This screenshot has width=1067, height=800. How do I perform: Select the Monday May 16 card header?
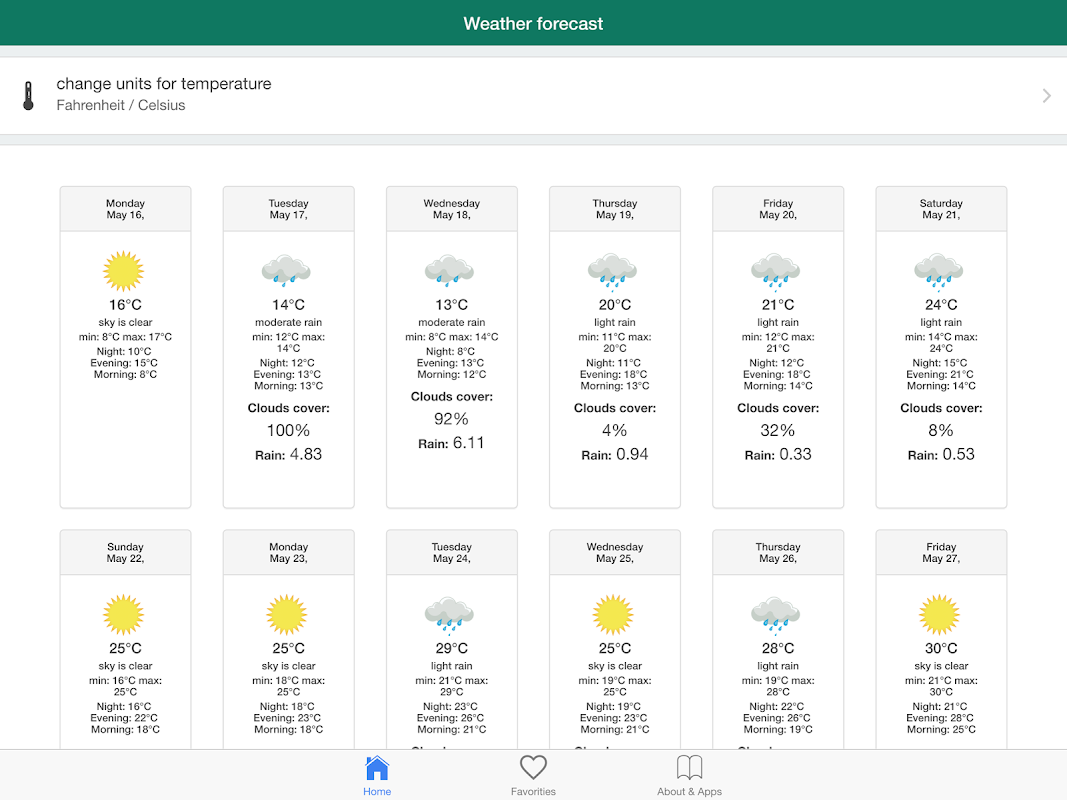125,209
